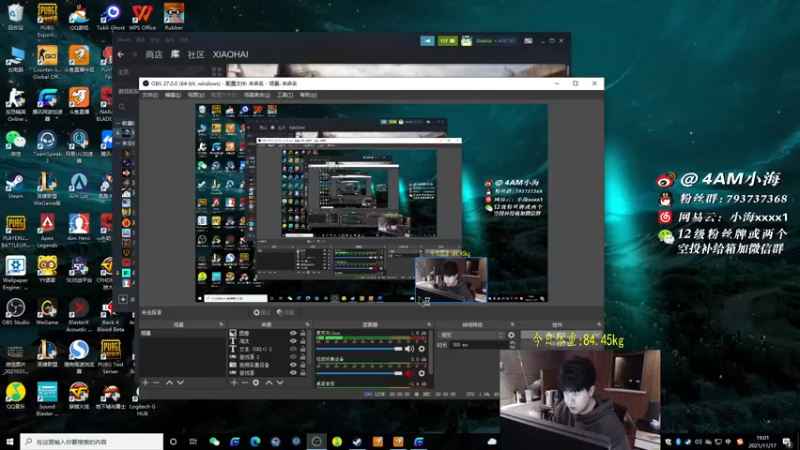Viewport: 800px width, 450px height.
Task: Move scene down in scenes panel
Action: click(180, 382)
